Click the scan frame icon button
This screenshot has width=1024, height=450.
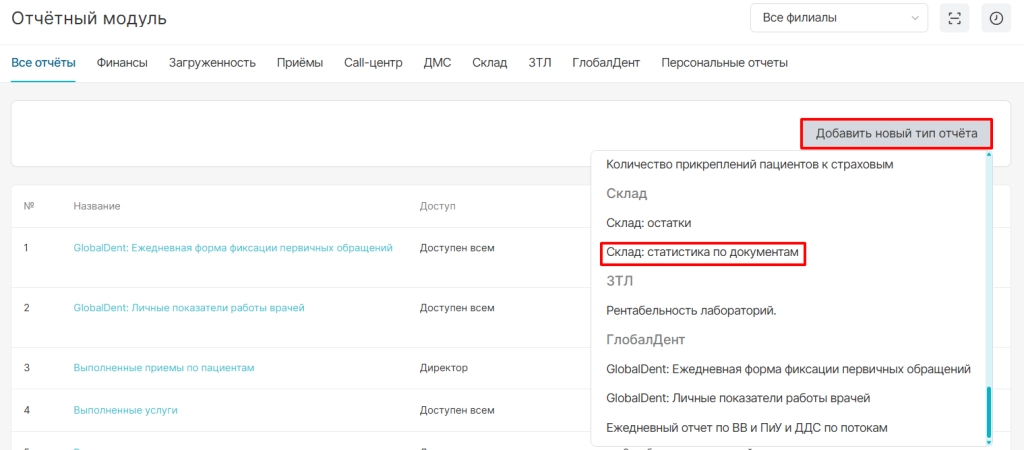tap(954, 18)
